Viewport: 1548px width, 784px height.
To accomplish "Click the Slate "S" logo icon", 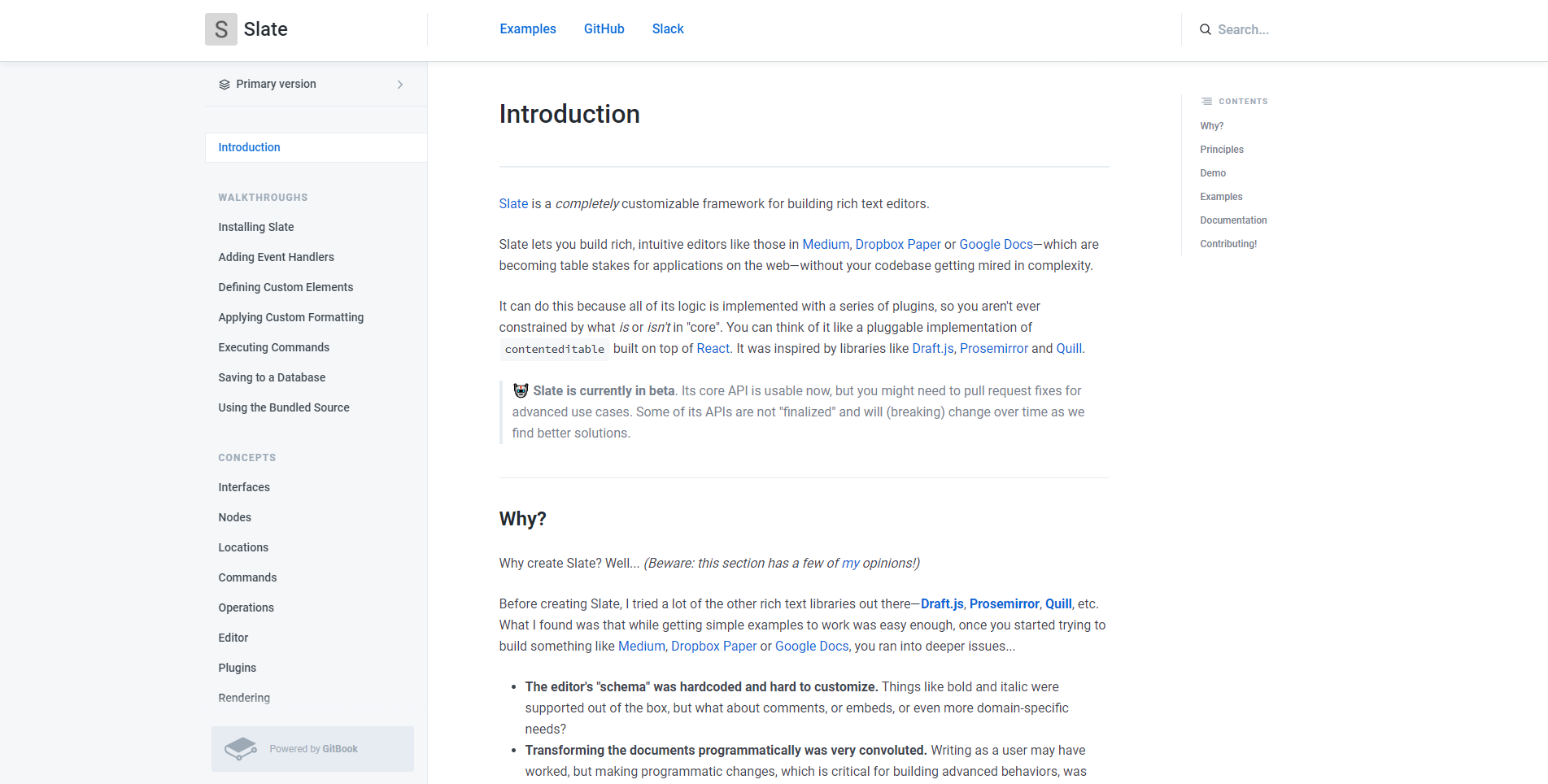I will 220,29.
